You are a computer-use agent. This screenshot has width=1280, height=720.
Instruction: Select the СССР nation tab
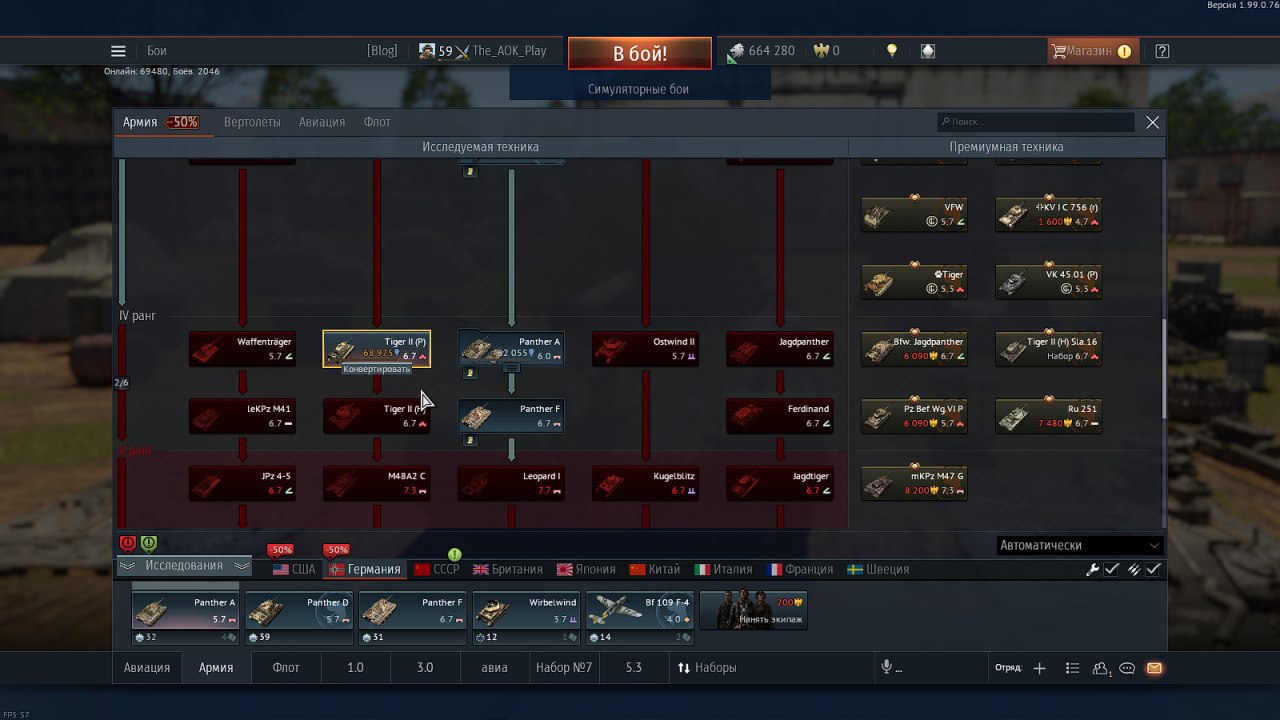pyautogui.click(x=437, y=569)
